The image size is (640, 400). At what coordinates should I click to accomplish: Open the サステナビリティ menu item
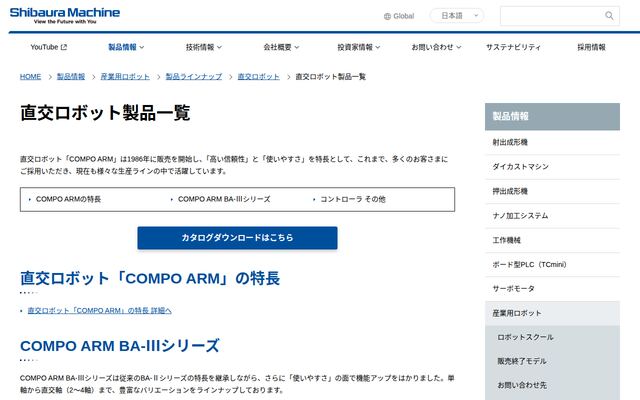pos(513,47)
